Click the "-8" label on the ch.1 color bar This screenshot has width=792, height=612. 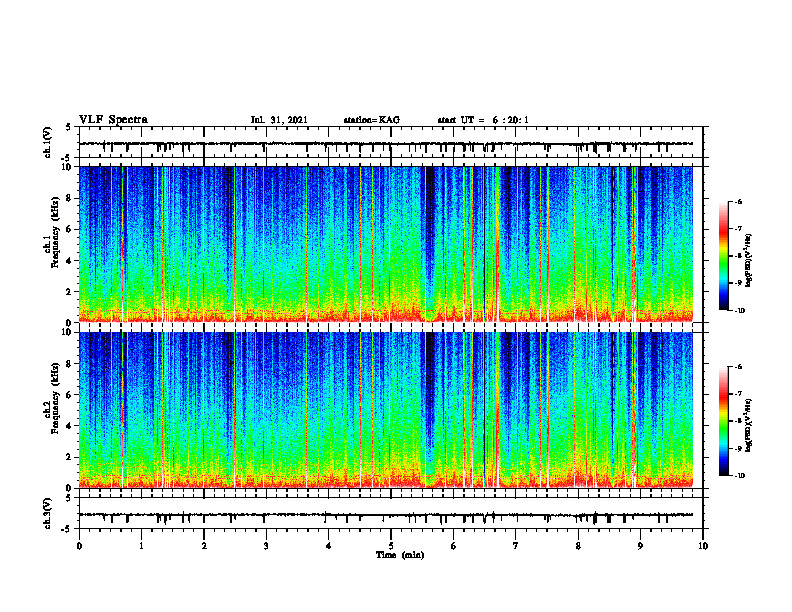[738, 256]
